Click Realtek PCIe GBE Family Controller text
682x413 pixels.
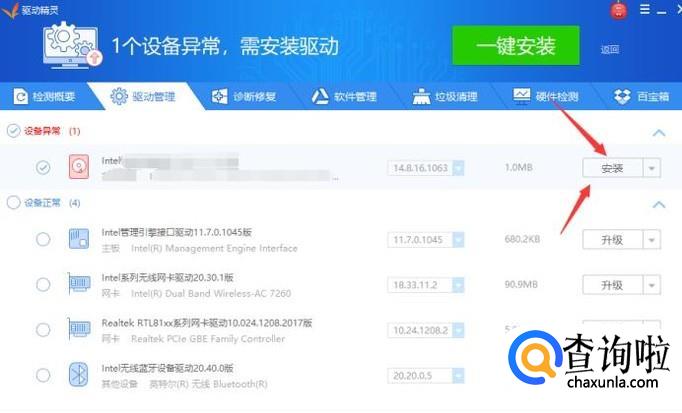tap(208, 339)
